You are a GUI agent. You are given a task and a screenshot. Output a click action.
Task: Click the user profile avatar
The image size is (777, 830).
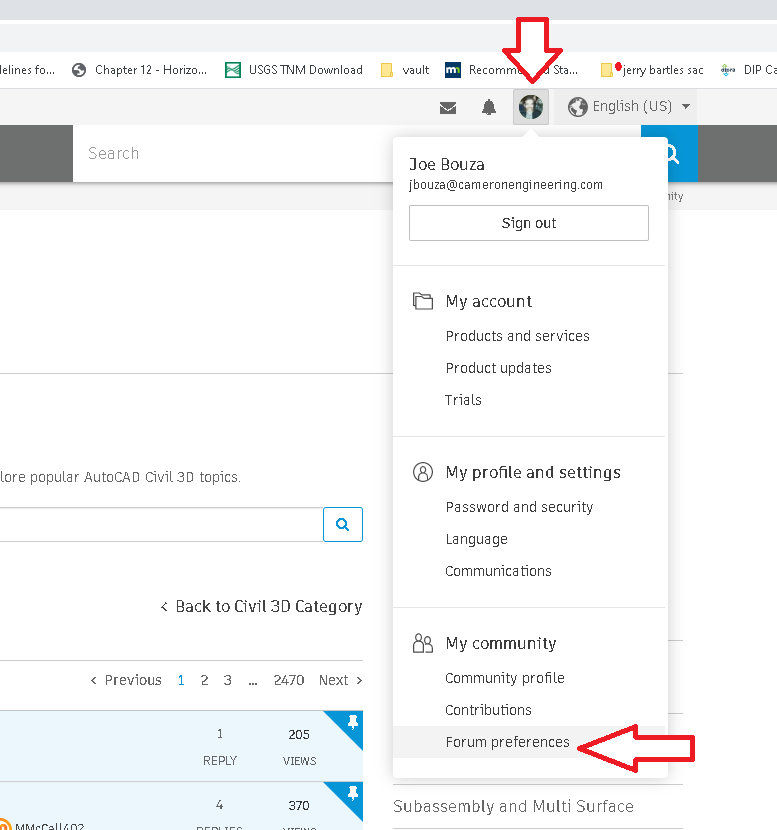point(530,107)
